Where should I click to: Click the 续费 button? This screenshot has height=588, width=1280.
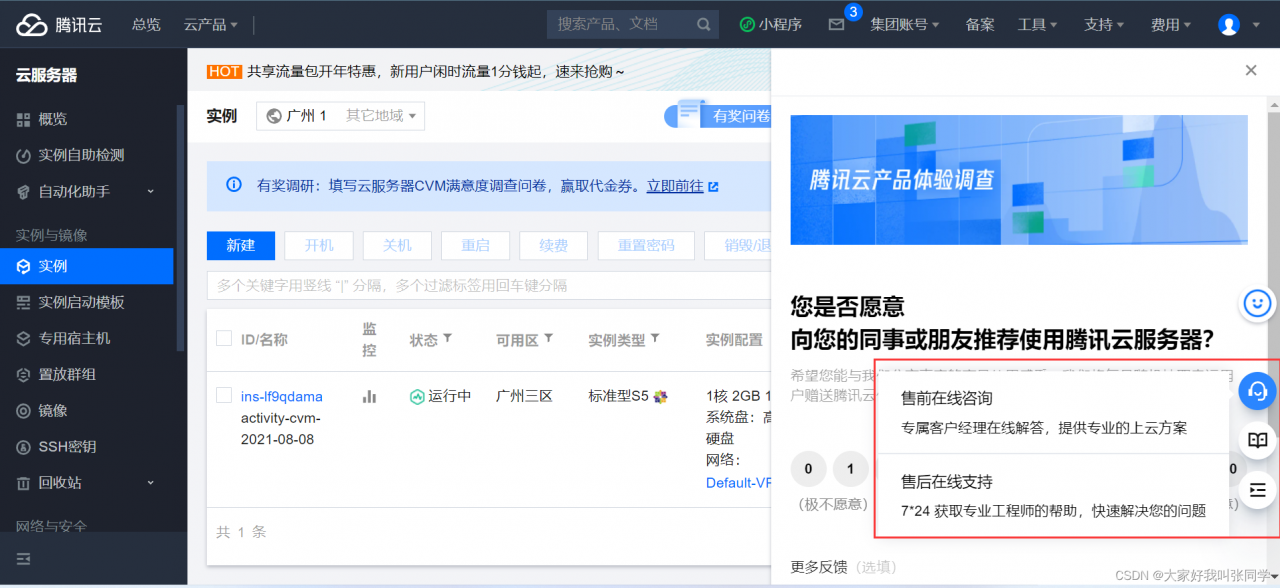pyautogui.click(x=554, y=245)
